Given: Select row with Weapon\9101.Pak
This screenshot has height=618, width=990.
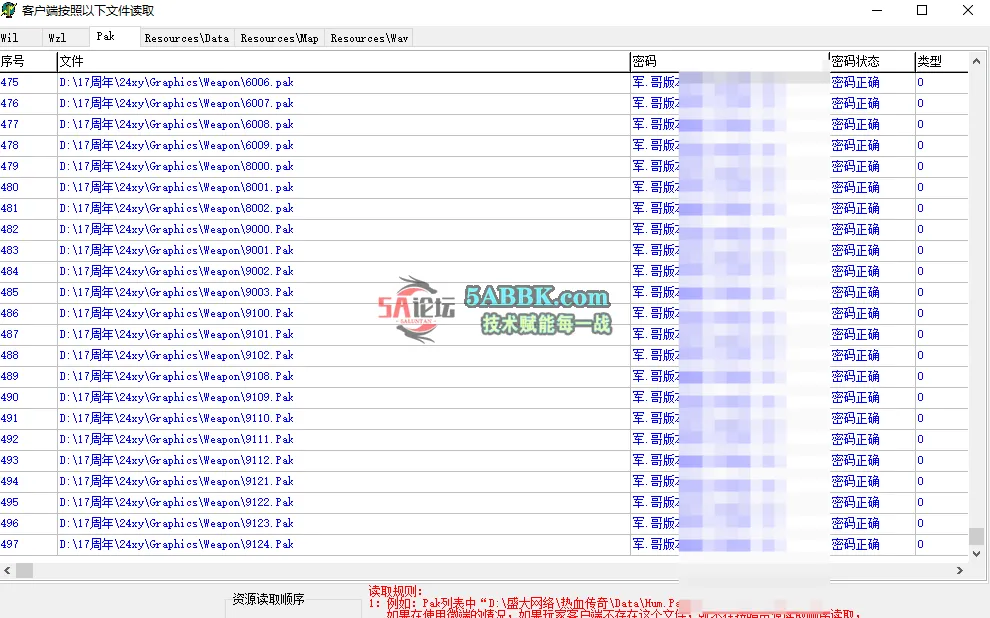Looking at the screenshot, I should [x=484, y=334].
